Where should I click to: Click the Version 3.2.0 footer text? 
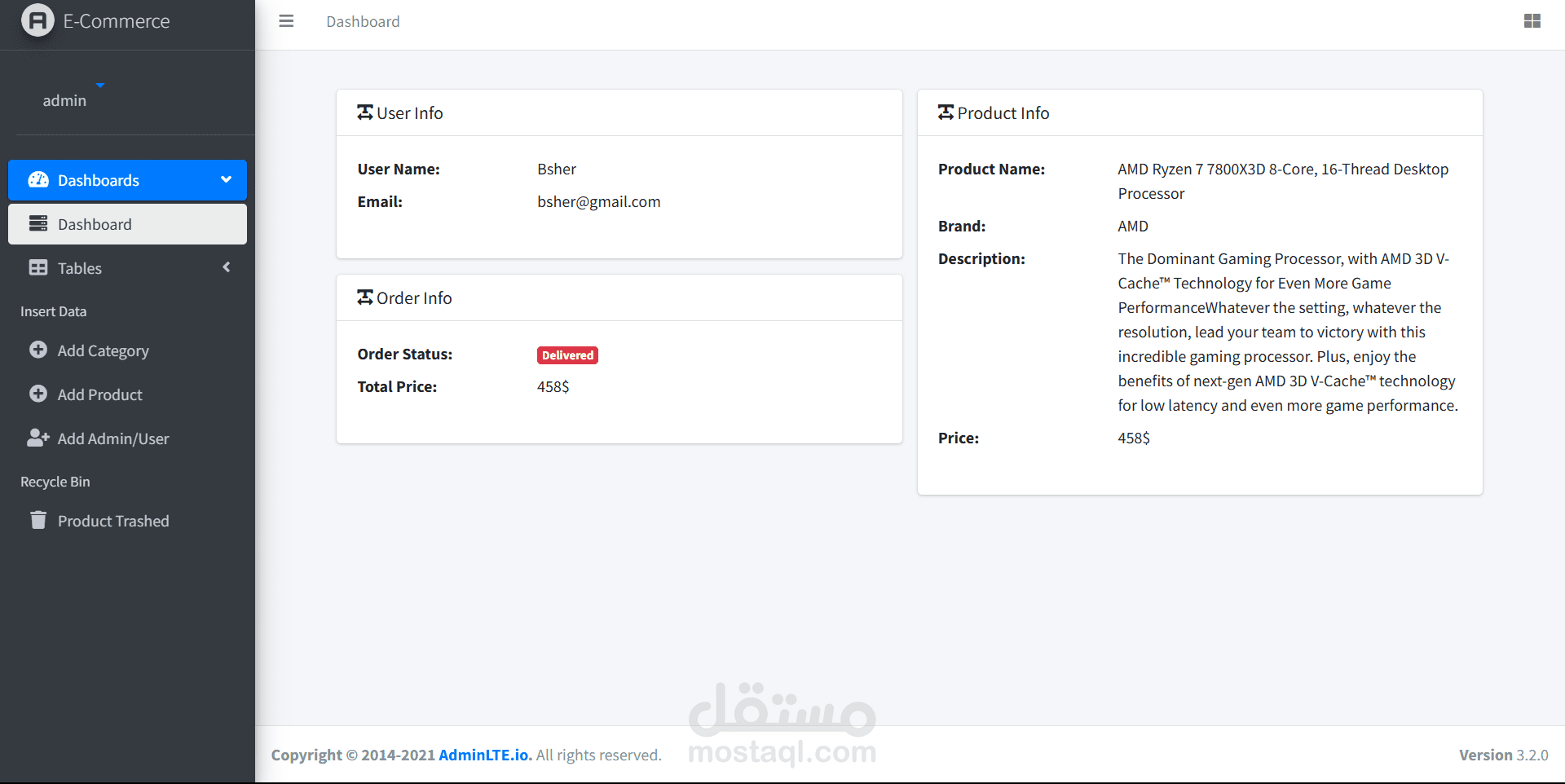1504,755
